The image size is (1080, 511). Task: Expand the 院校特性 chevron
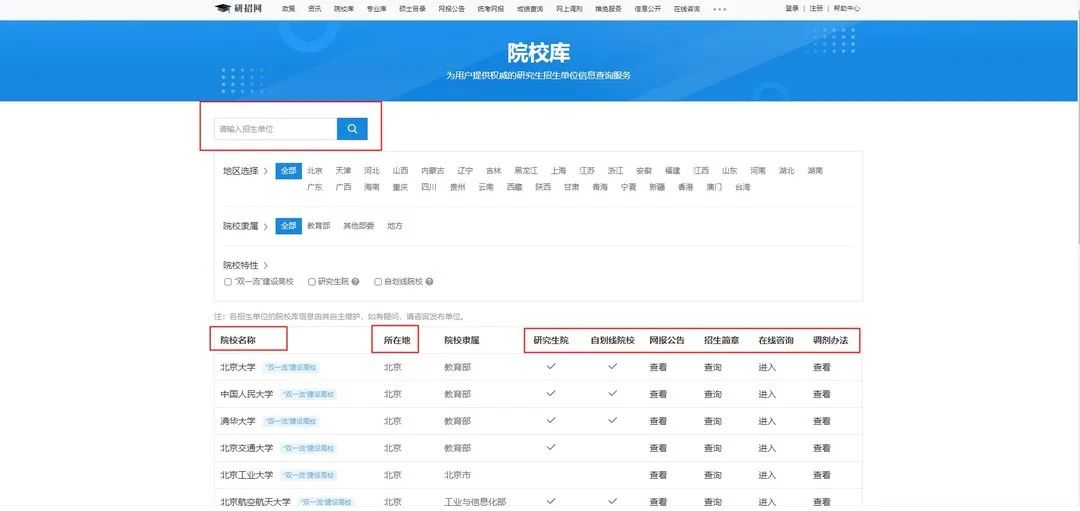click(x=265, y=265)
